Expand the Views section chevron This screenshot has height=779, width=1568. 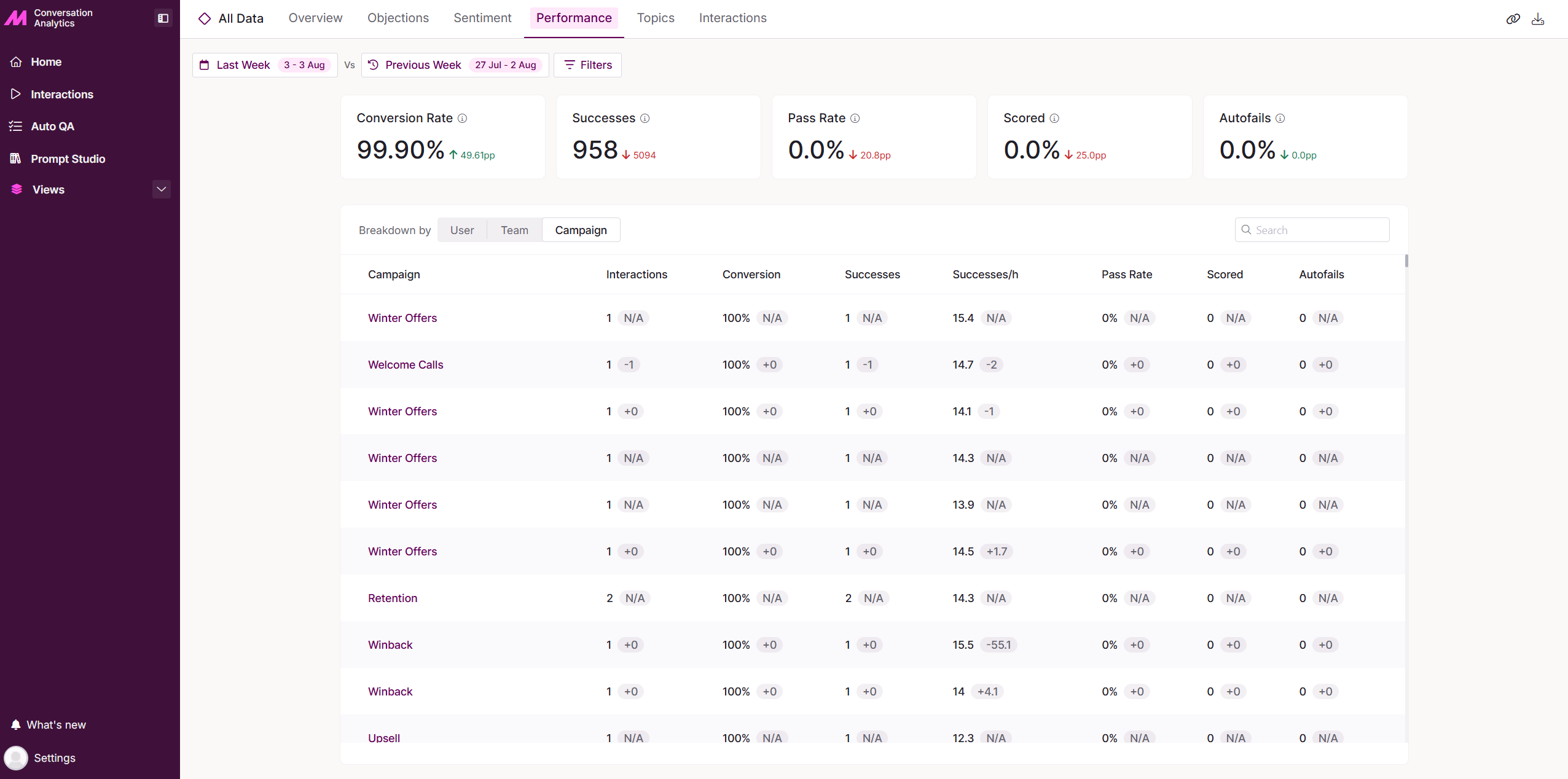pos(162,189)
